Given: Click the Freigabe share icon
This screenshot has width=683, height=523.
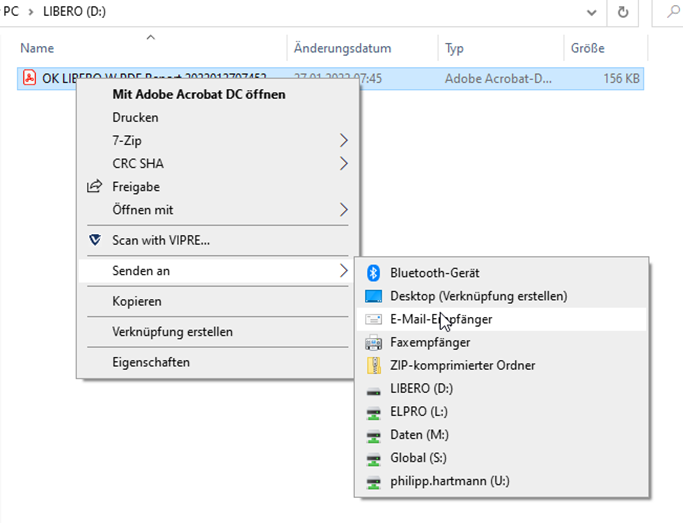Looking at the screenshot, I should click(95, 186).
